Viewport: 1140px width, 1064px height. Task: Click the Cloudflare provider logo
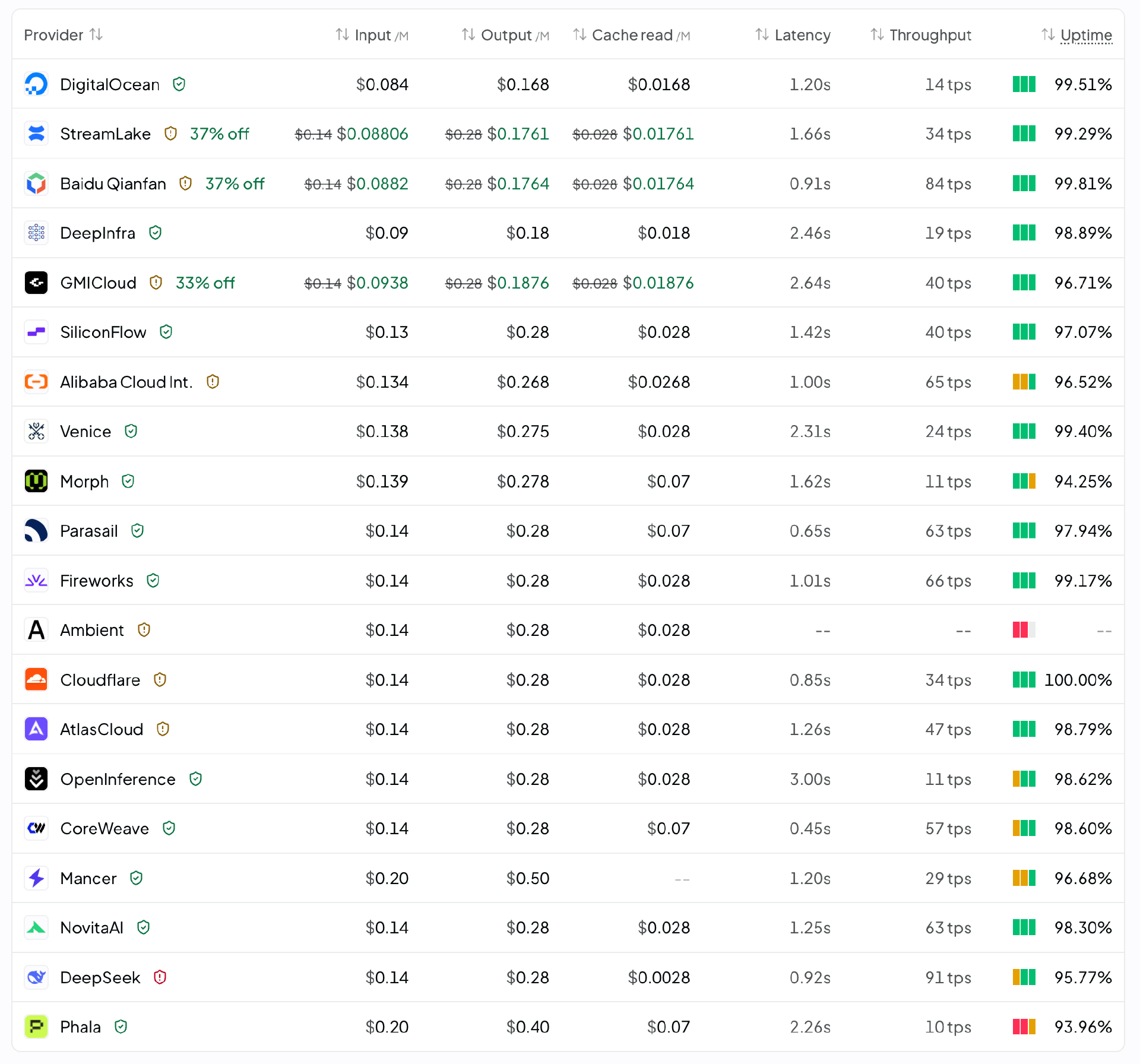coord(36,679)
